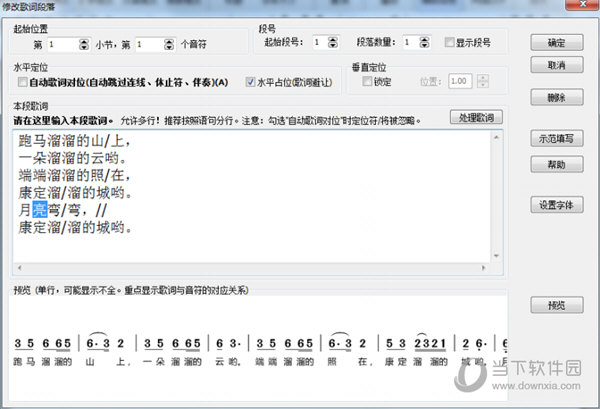This screenshot has height=409, width=600.
Task: Increase 位置 value with up arrow
Action: [x=483, y=78]
